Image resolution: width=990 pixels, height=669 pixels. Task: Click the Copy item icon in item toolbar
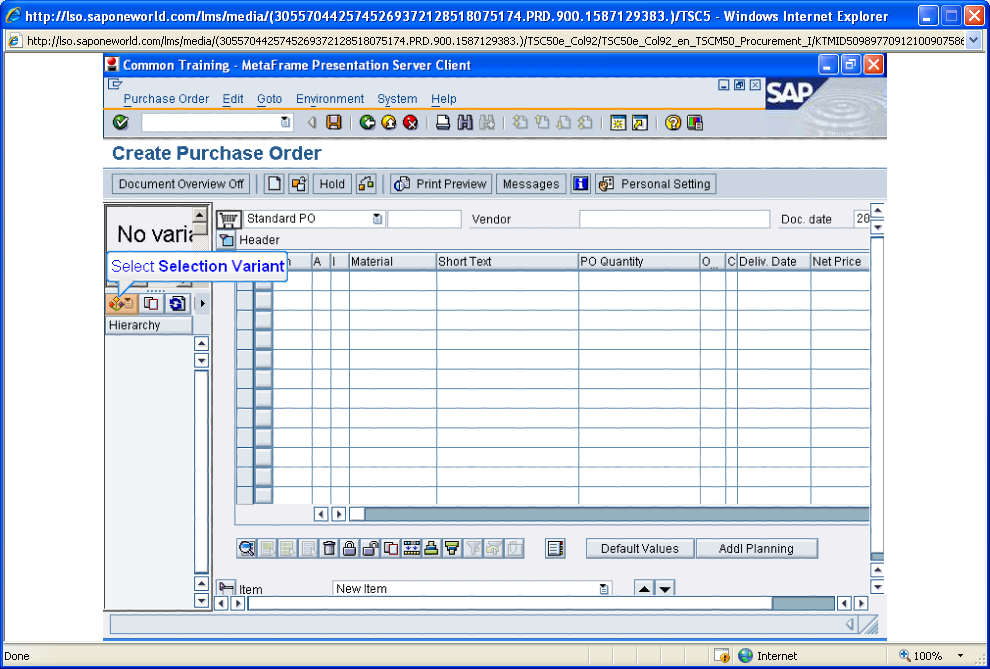[391, 548]
